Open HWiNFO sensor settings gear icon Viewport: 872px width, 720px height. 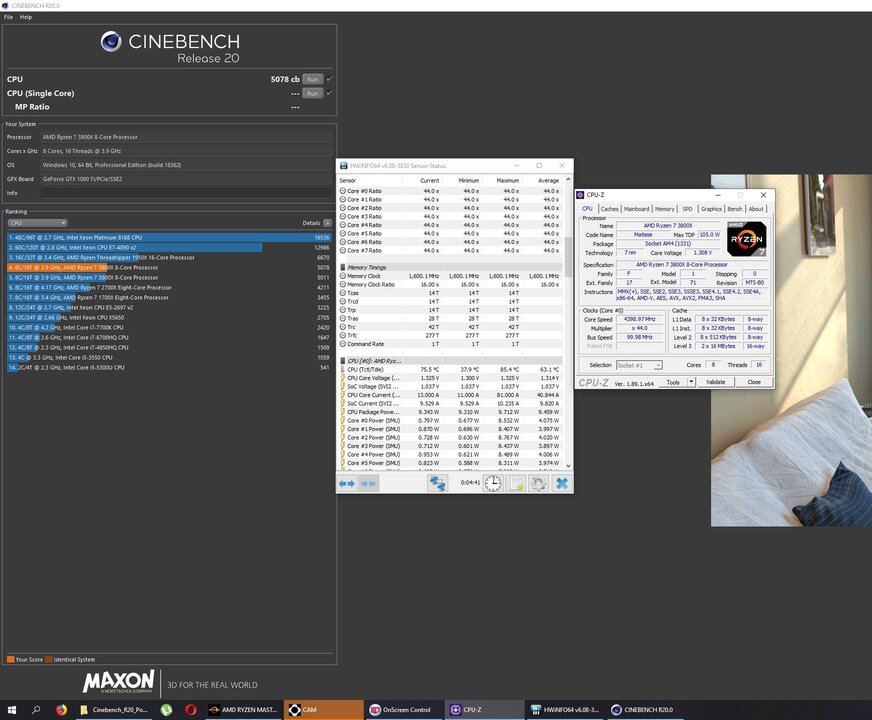(538, 483)
